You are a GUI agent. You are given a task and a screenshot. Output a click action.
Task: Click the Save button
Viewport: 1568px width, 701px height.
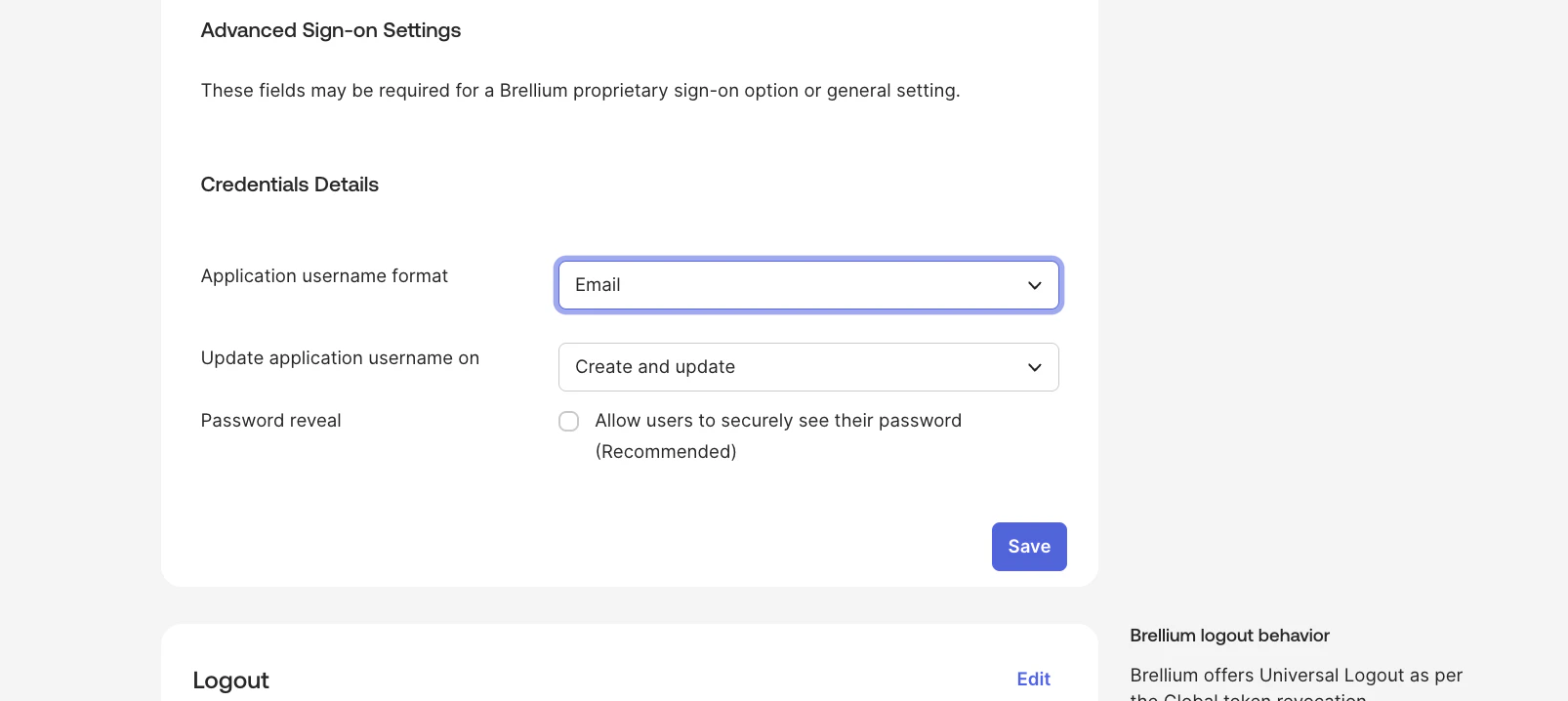tap(1029, 547)
